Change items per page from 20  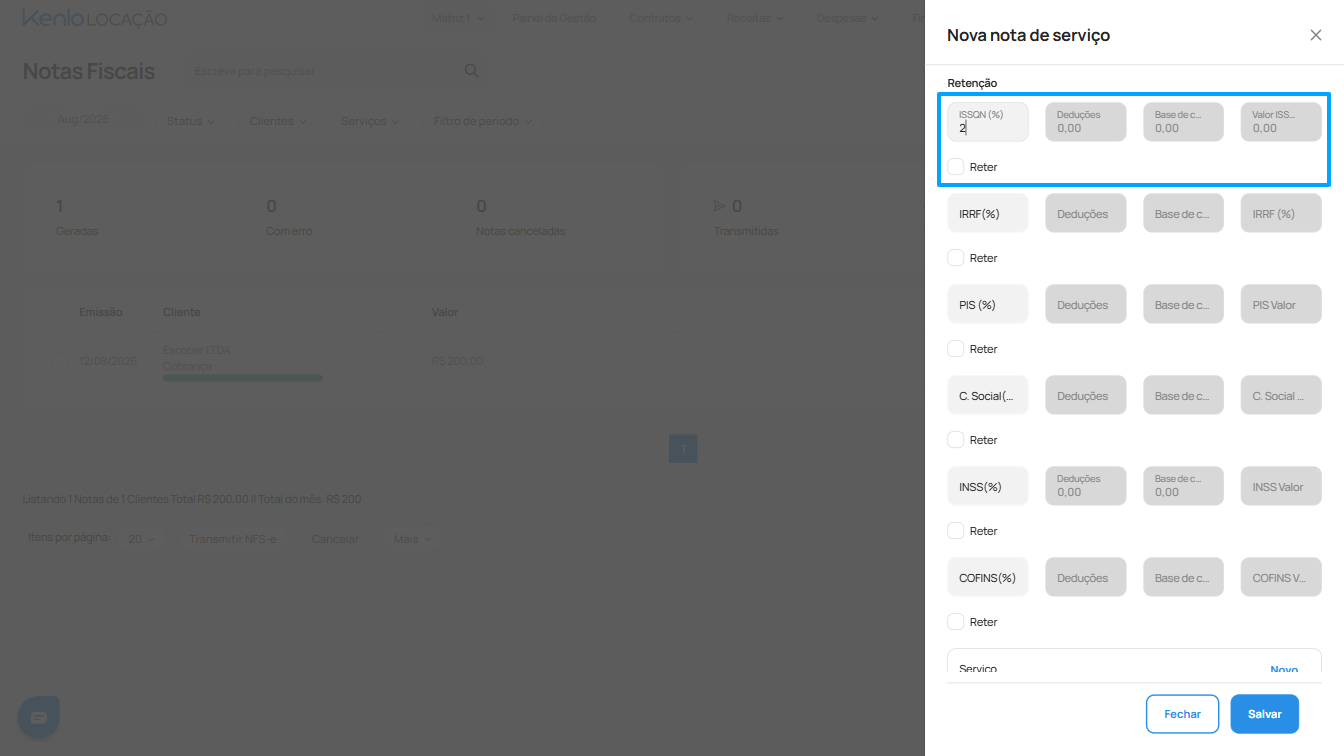point(142,539)
